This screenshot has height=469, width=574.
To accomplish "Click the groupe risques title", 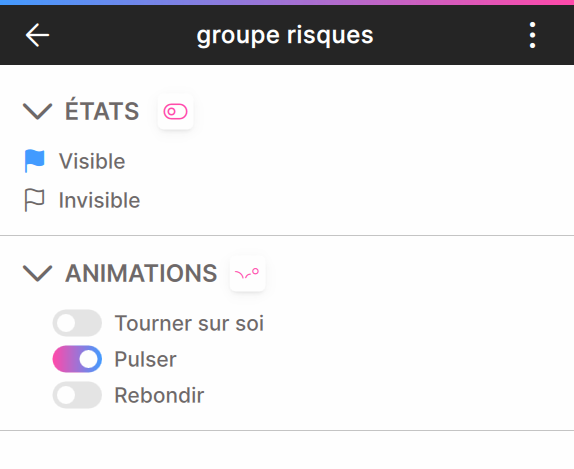I will [285, 36].
